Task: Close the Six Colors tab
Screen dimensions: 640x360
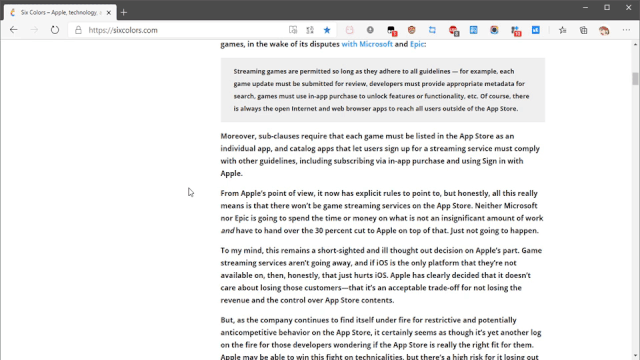Action: 109,13
